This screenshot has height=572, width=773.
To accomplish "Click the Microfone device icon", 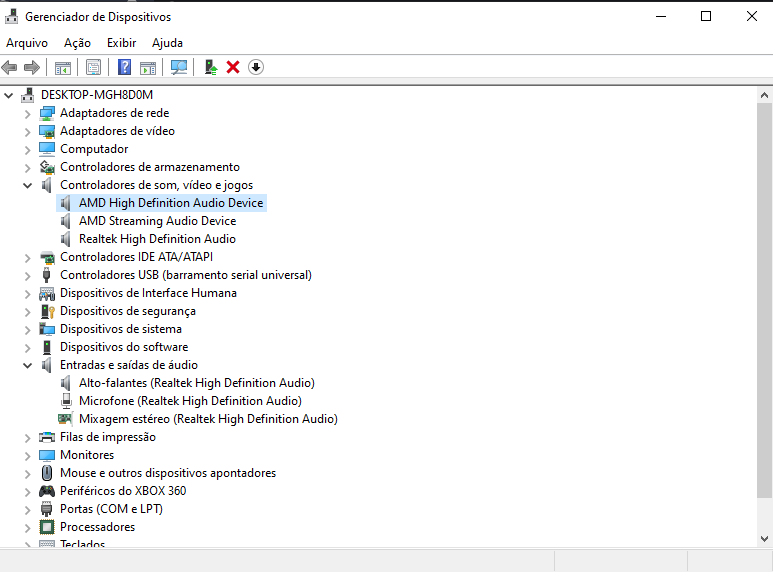I will coord(66,401).
